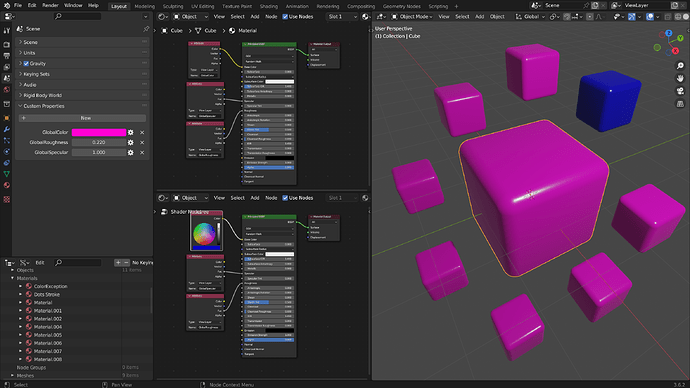The width and height of the screenshot is (690, 388).
Task: Expand the Rigid Body World panel
Action: point(82,95)
